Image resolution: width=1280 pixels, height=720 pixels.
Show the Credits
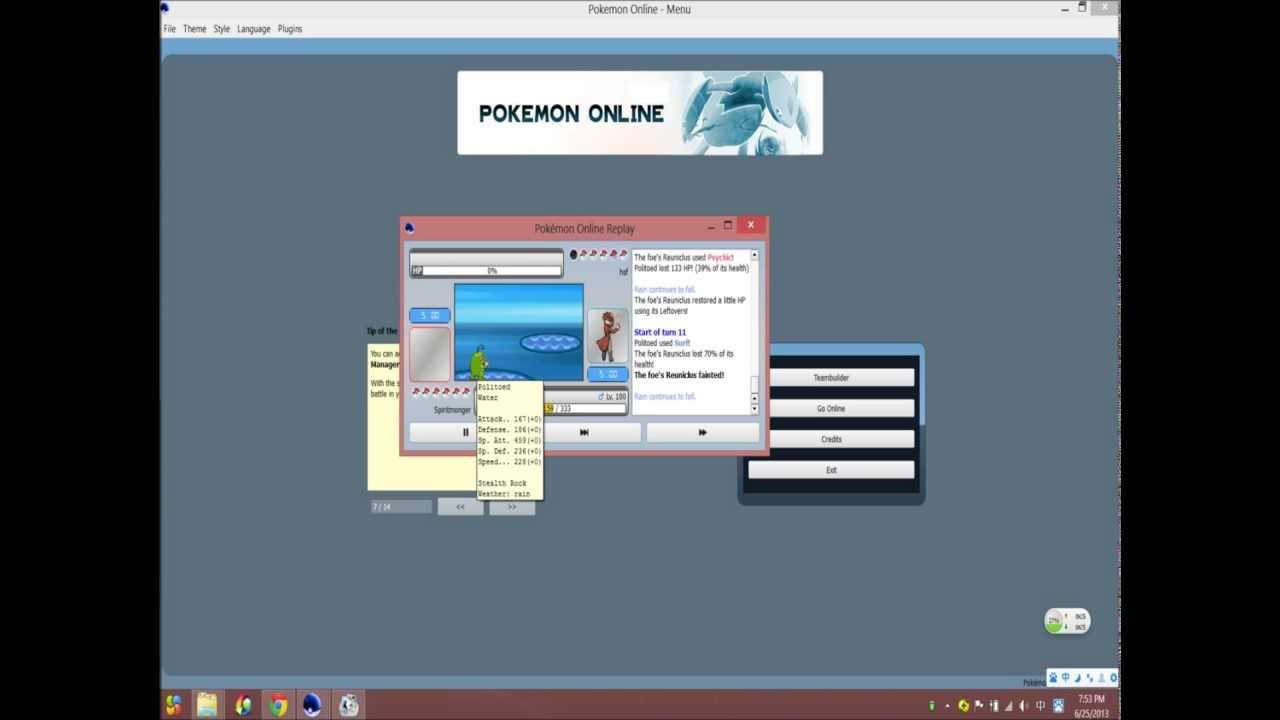(831, 439)
